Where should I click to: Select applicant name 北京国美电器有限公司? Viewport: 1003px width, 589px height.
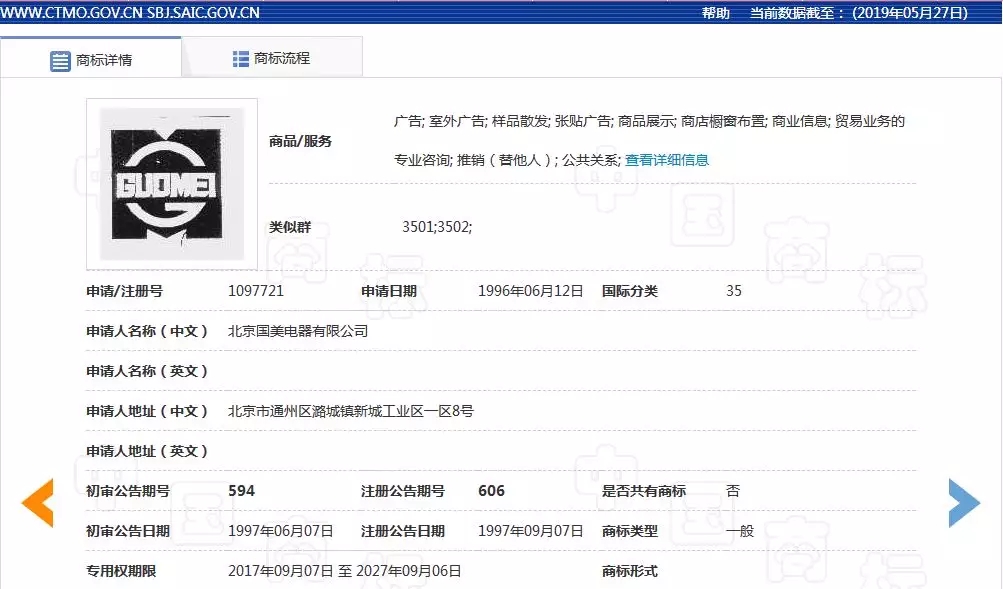point(298,331)
